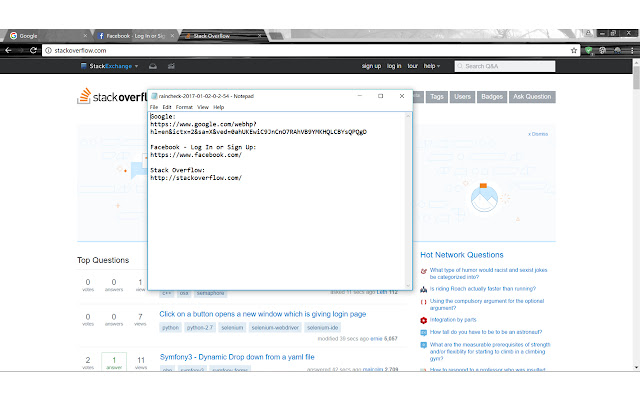Open the Notepad View menu

click(x=203, y=107)
